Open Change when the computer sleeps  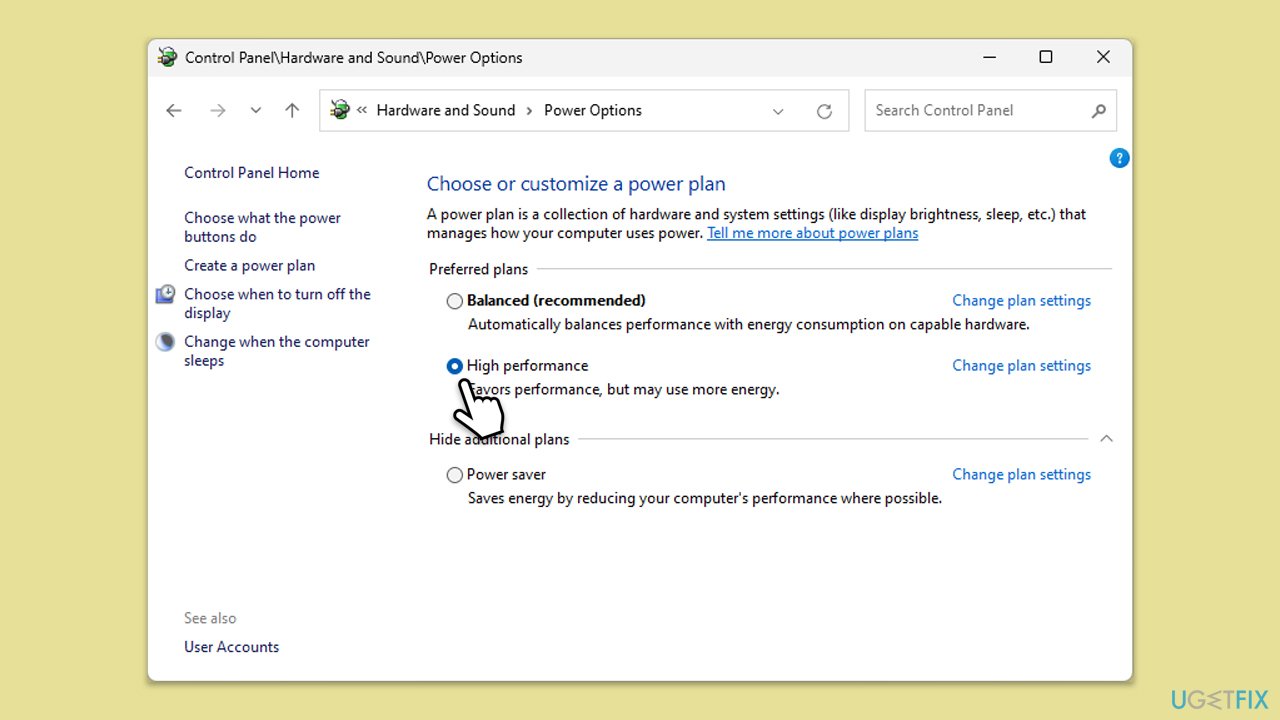[276, 351]
